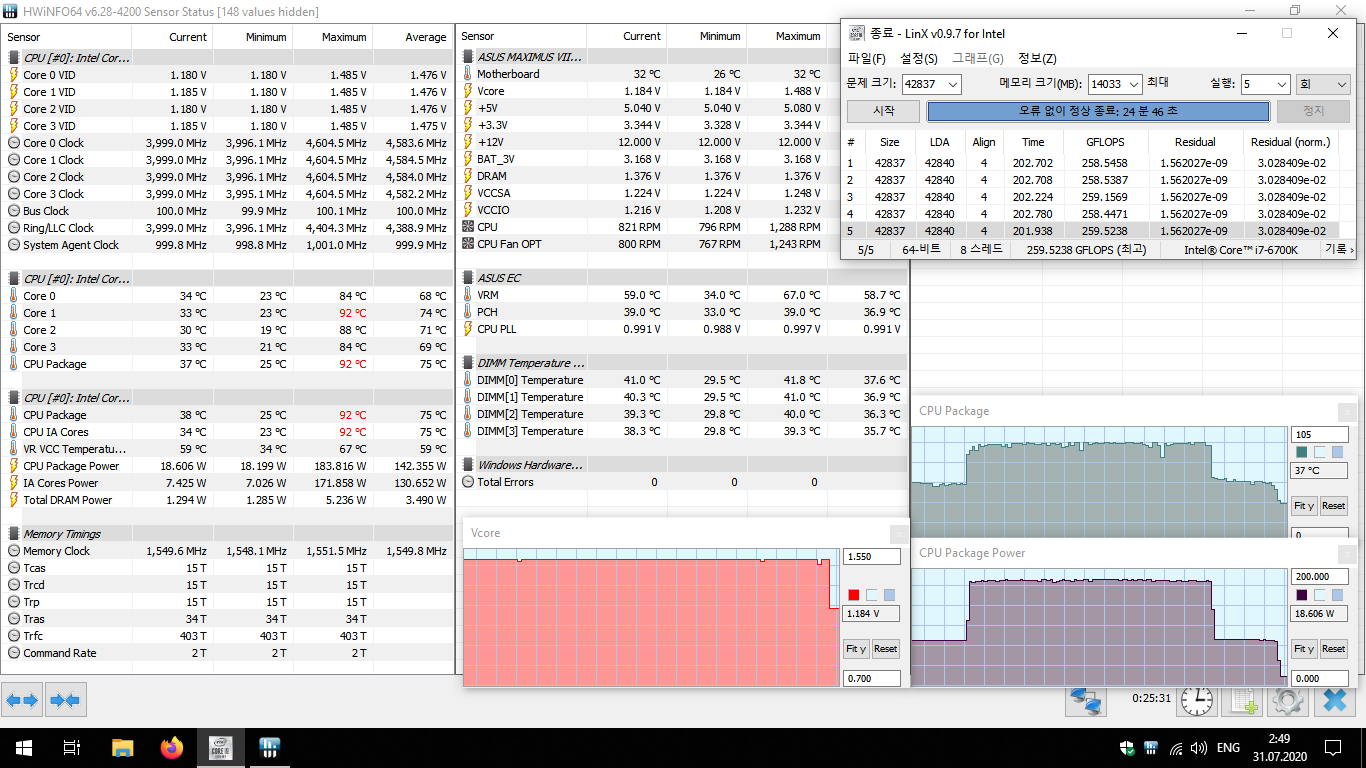
Task: Select the HWiNFO taskbar icon
Action: (269, 747)
